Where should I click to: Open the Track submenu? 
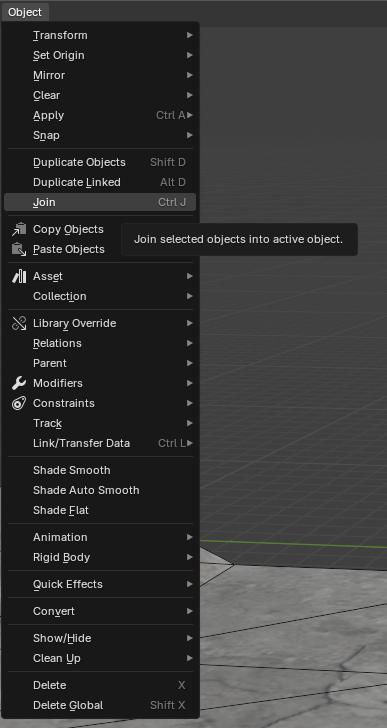(100, 423)
